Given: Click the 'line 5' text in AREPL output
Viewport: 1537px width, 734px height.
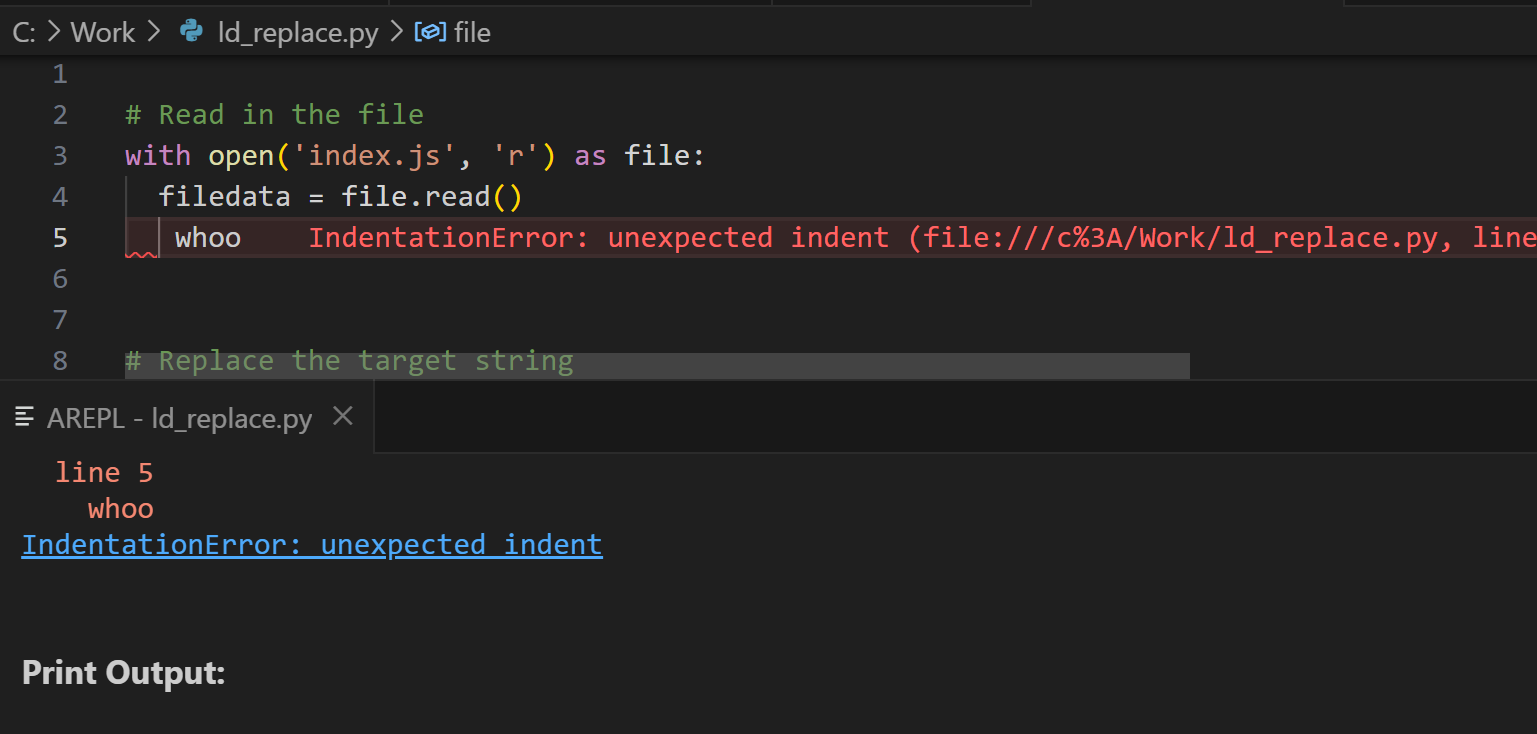Looking at the screenshot, I should pyautogui.click(x=104, y=472).
